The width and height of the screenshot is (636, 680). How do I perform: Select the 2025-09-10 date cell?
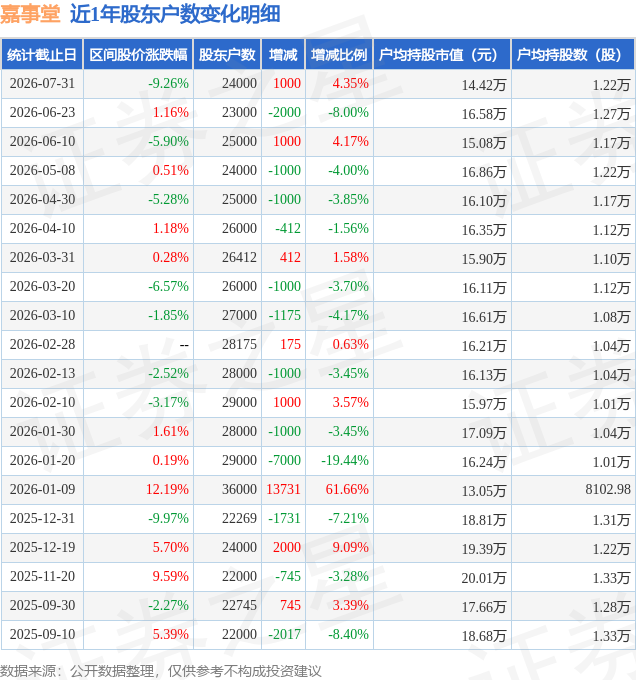(42, 634)
